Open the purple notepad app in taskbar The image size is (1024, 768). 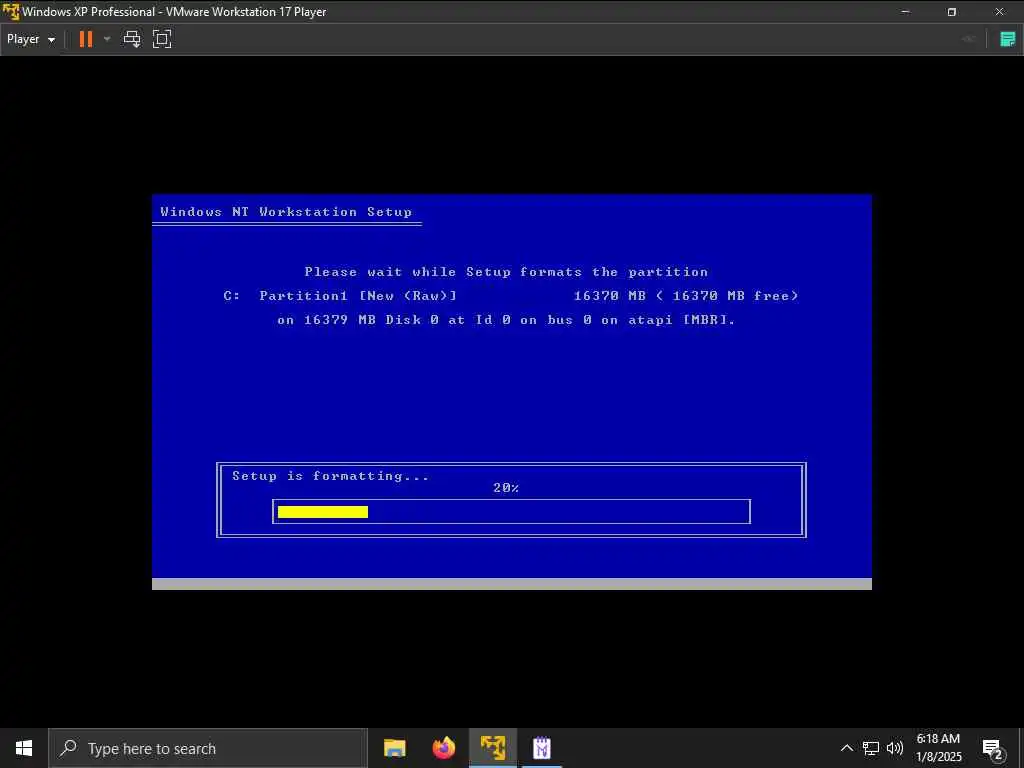point(542,748)
